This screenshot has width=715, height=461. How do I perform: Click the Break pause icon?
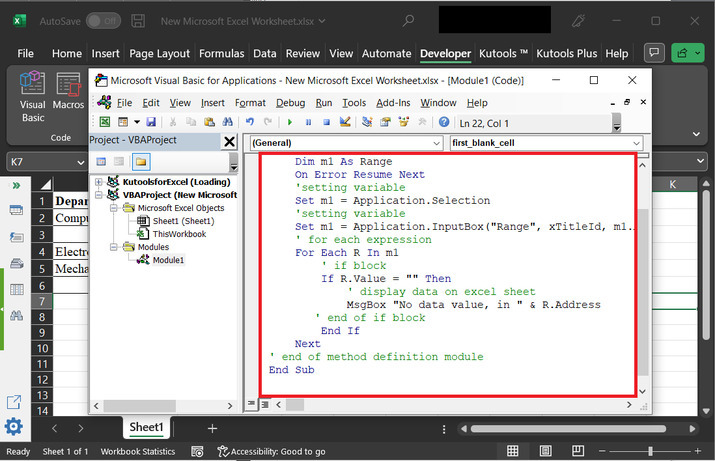click(308, 122)
